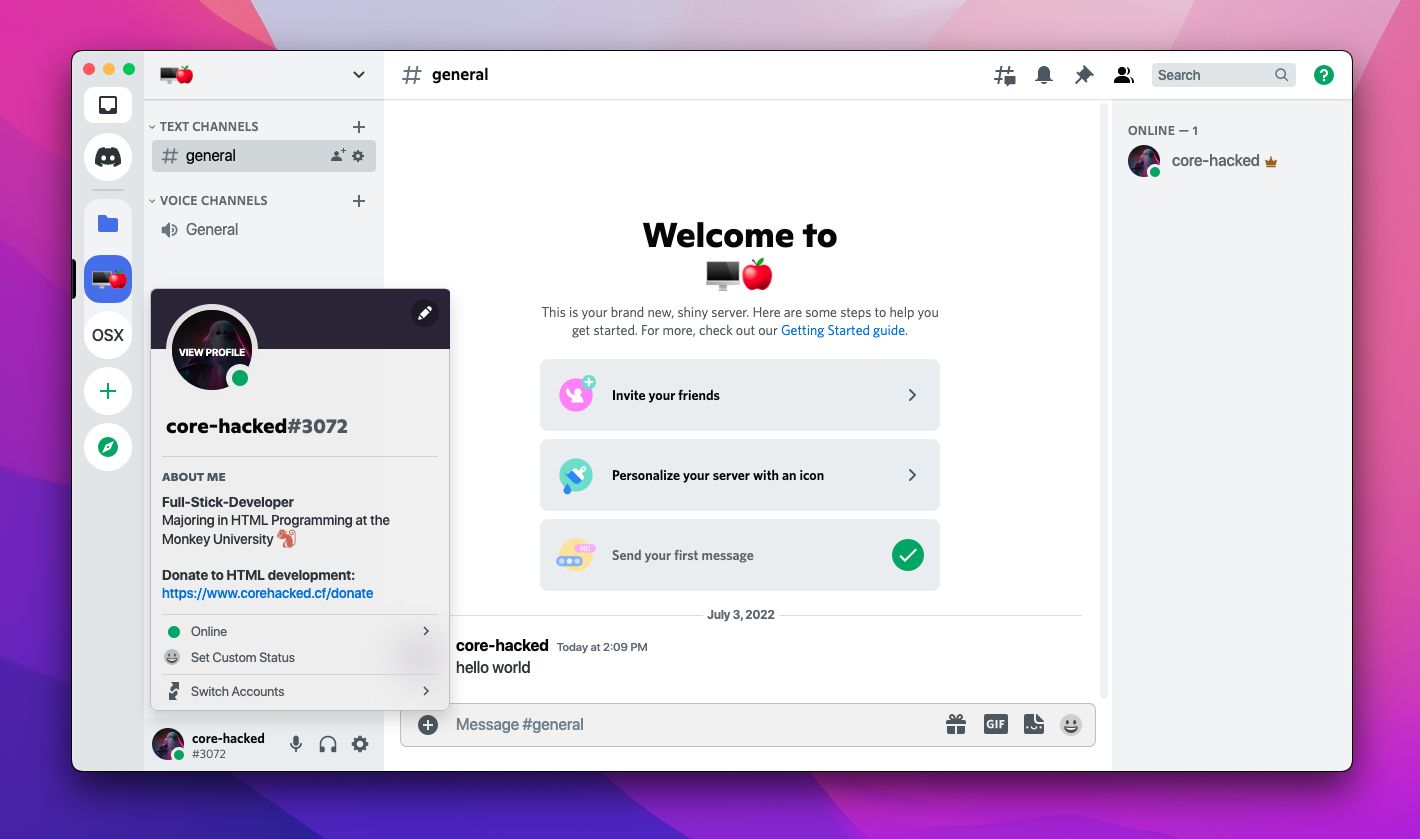Choose Set Custom Status
Image resolution: width=1420 pixels, height=839 pixels.
[x=300, y=657]
